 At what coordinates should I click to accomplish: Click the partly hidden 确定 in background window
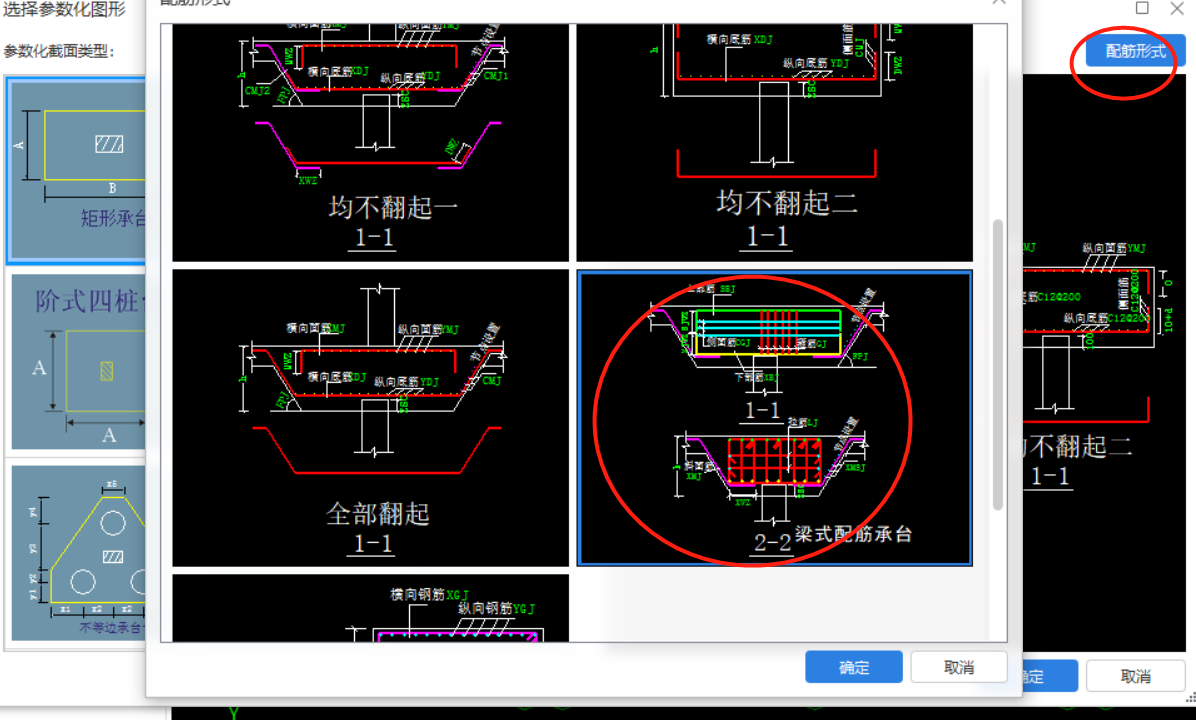click(1050, 676)
